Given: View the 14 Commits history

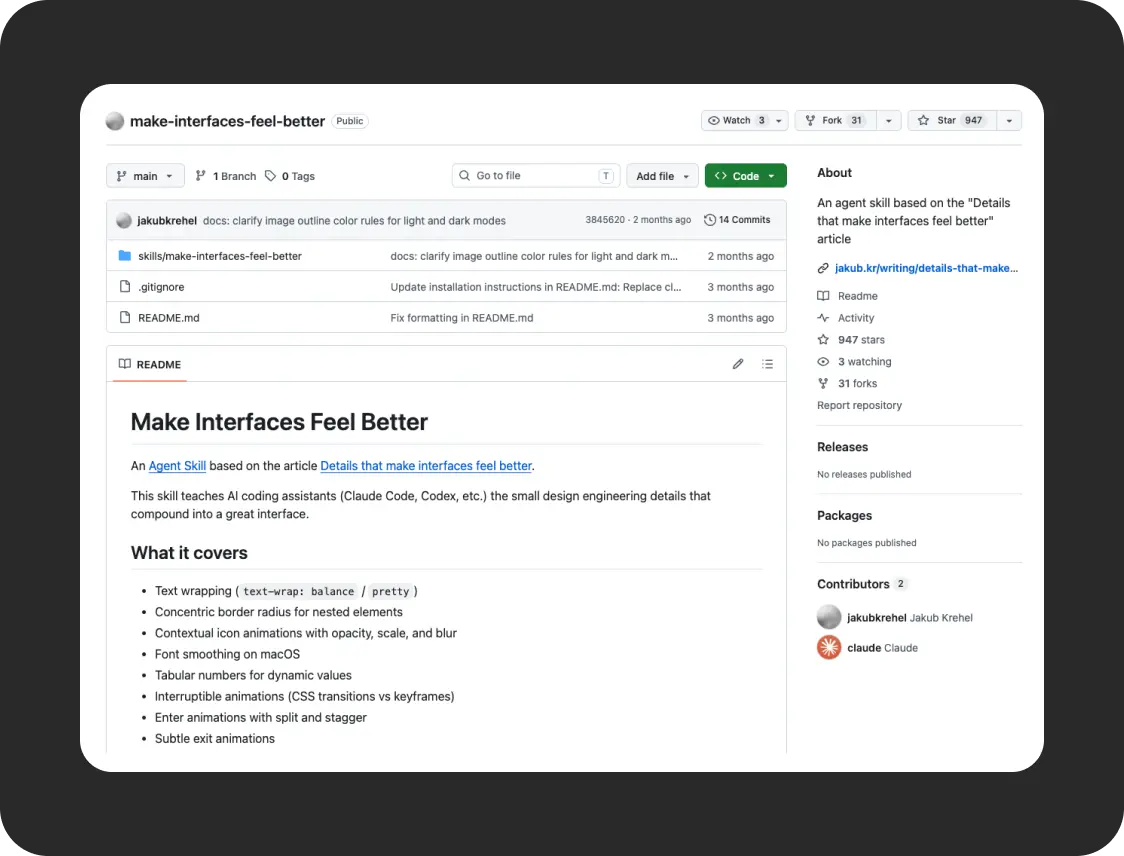Looking at the screenshot, I should tap(737, 219).
